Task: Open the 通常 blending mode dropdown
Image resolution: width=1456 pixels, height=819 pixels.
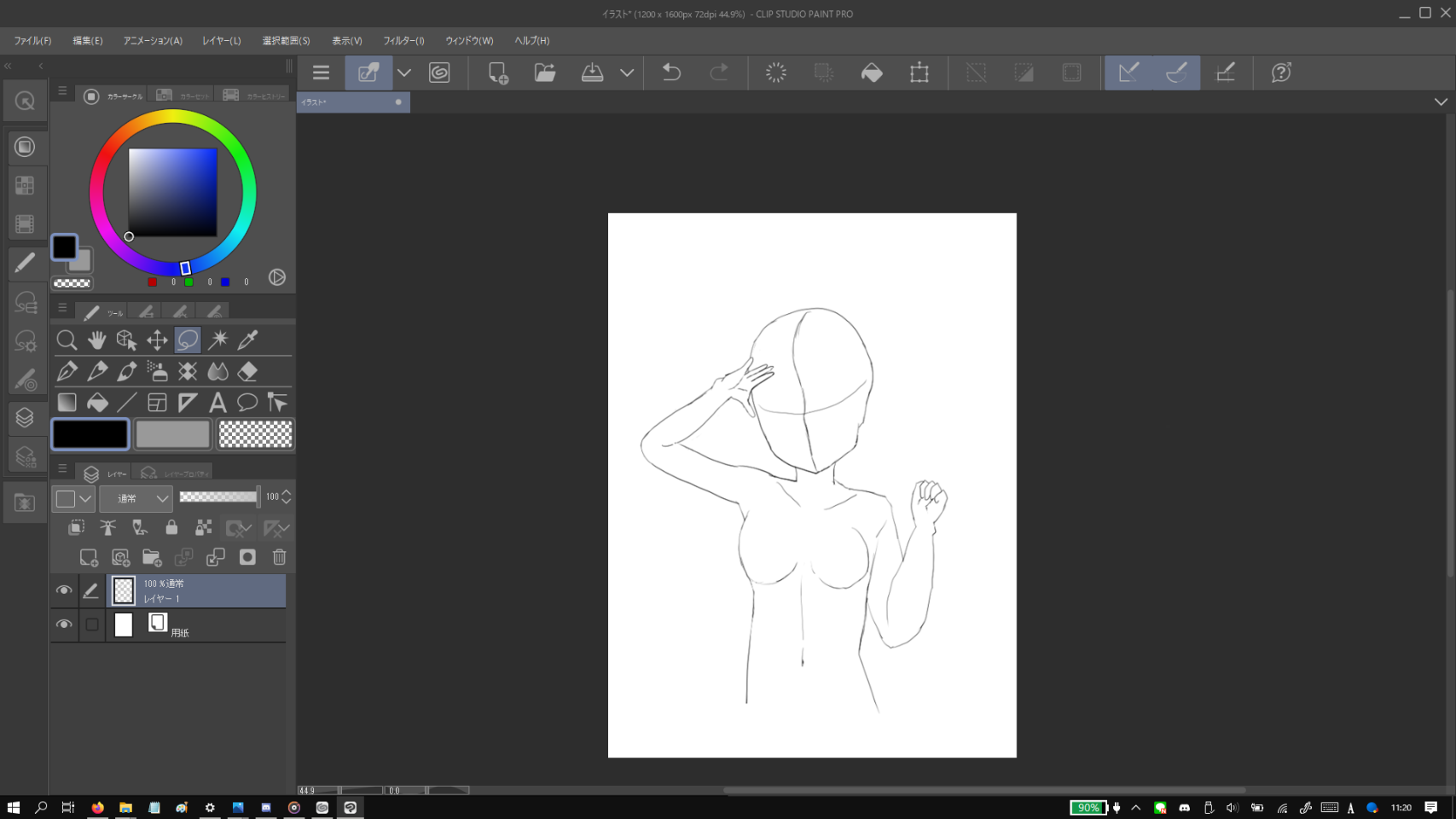Action: pyautogui.click(x=136, y=498)
